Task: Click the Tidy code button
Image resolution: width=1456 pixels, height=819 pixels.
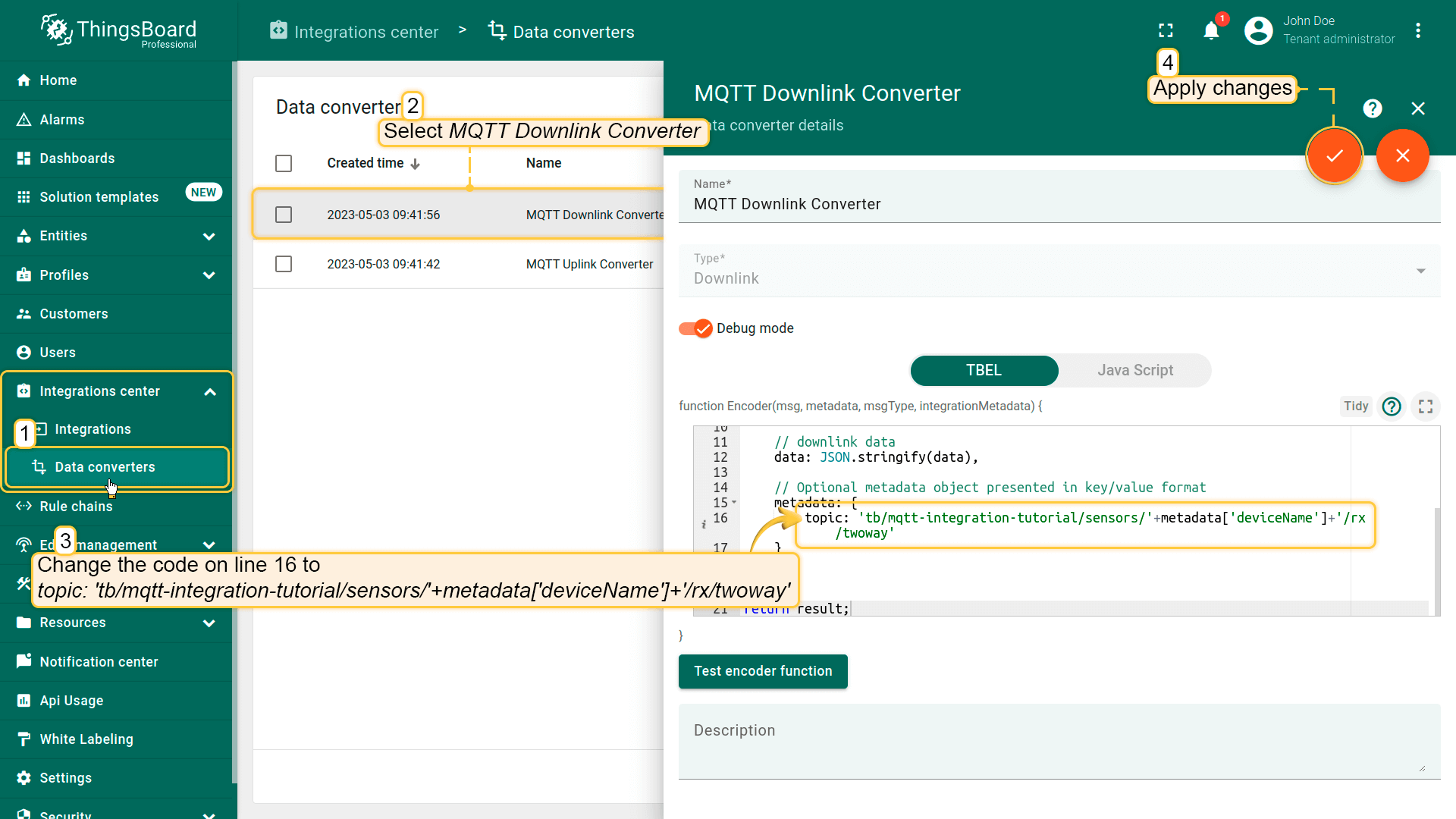Action: 1355,406
